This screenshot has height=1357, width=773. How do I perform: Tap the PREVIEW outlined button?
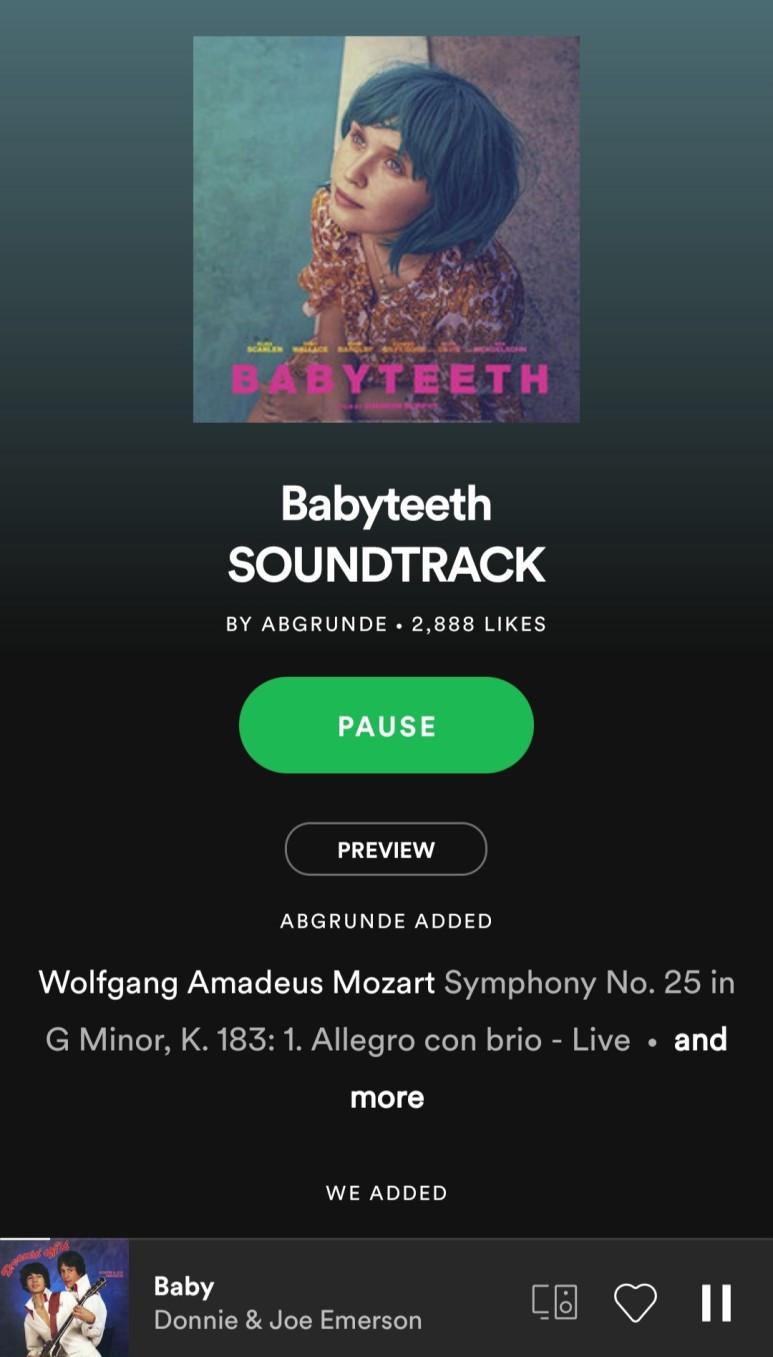pyautogui.click(x=386, y=849)
